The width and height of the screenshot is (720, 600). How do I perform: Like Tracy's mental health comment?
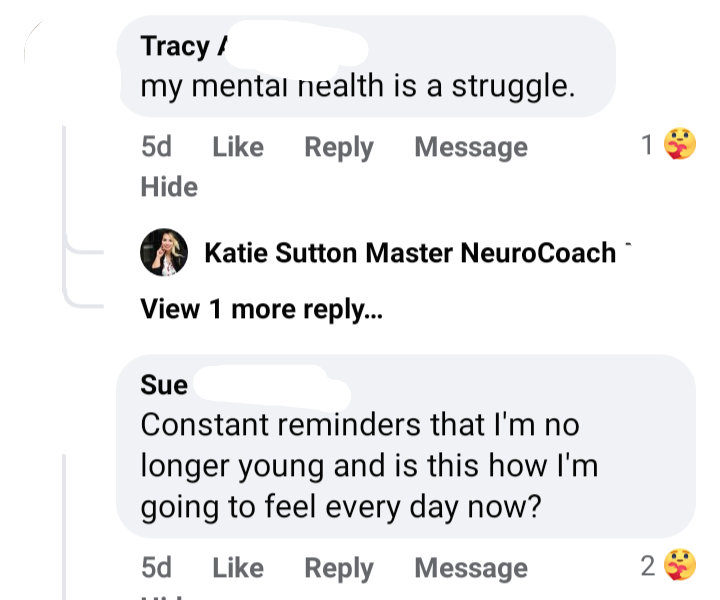(238, 147)
